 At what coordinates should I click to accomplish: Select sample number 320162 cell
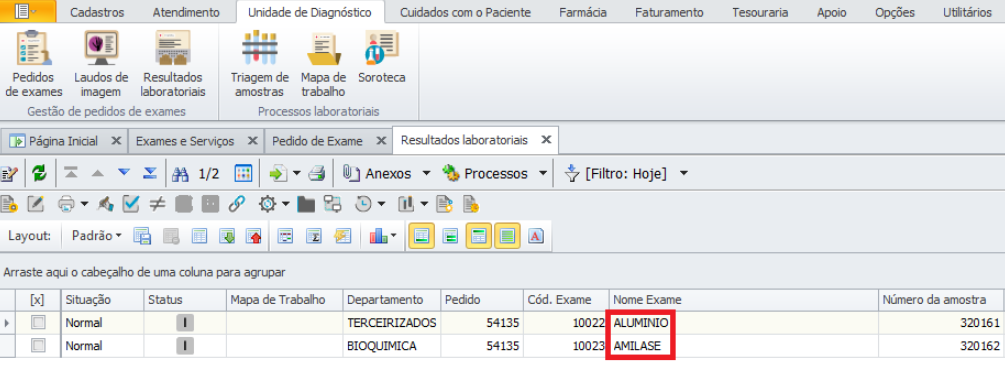(x=942, y=346)
